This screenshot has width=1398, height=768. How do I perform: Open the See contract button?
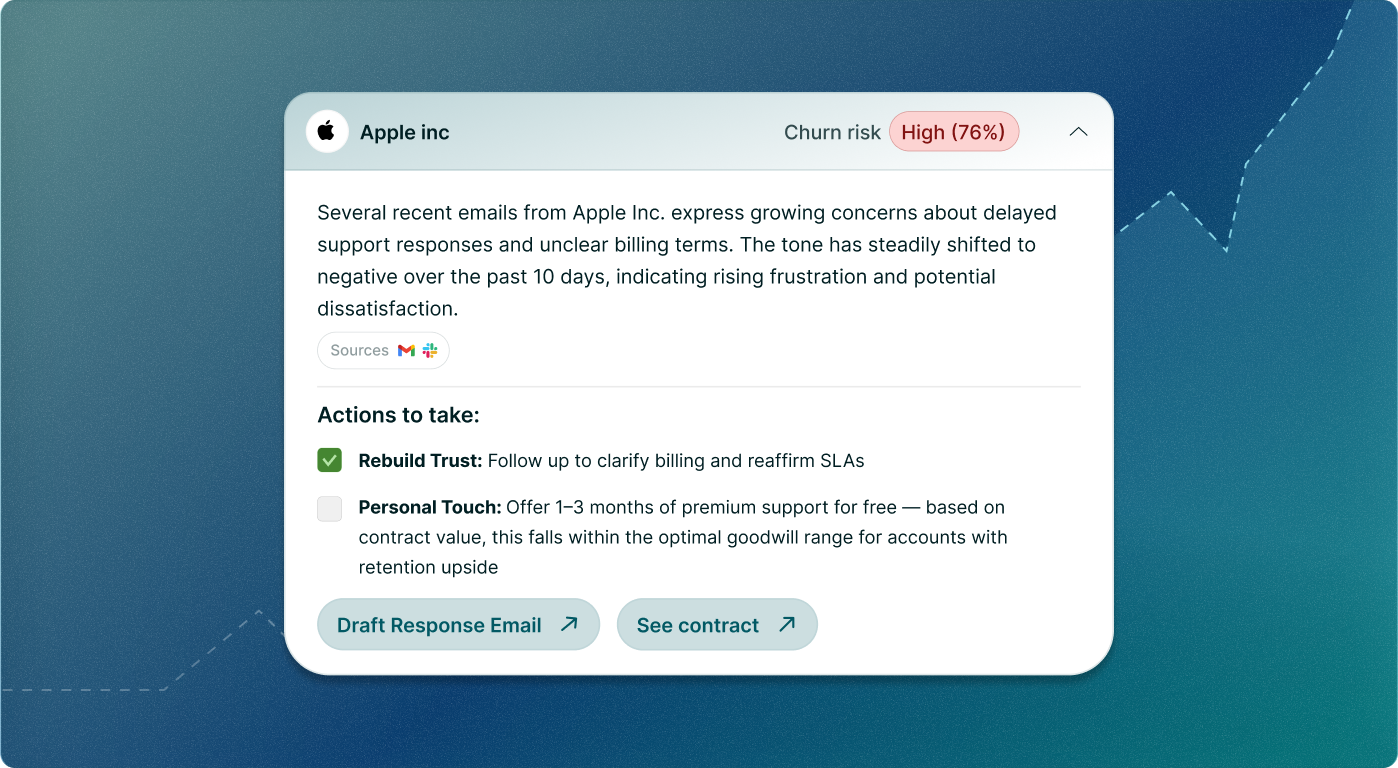[717, 625]
